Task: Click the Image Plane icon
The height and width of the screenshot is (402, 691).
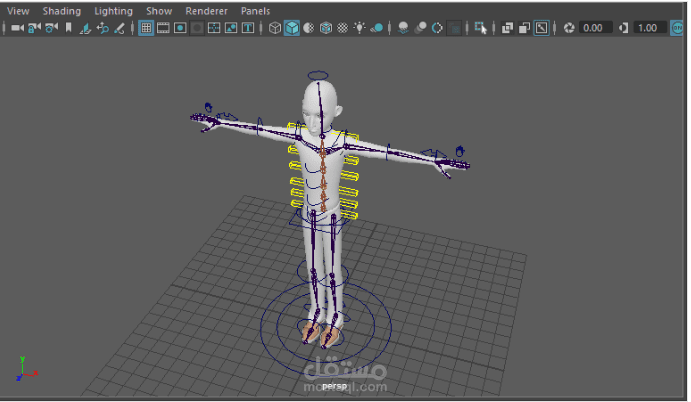Action: 85,28
